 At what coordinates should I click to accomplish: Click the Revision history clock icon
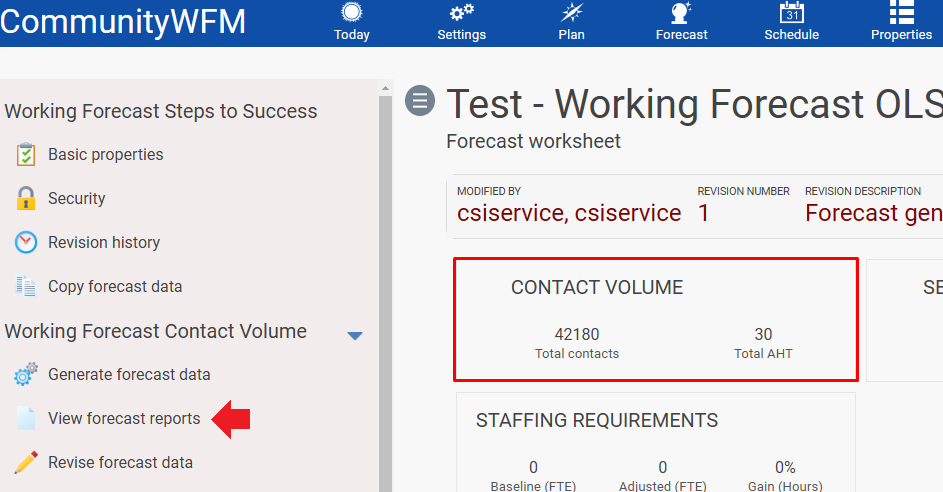[x=26, y=242]
